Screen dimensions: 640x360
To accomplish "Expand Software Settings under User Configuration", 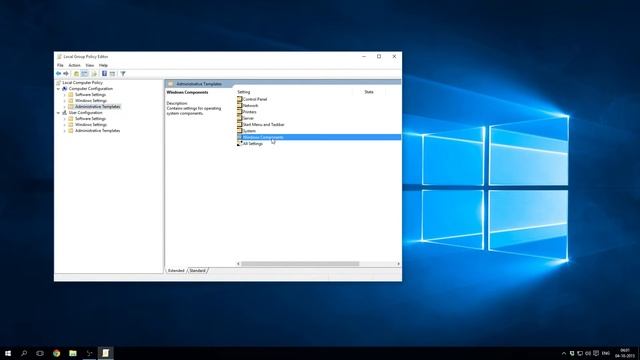I will click(64, 119).
